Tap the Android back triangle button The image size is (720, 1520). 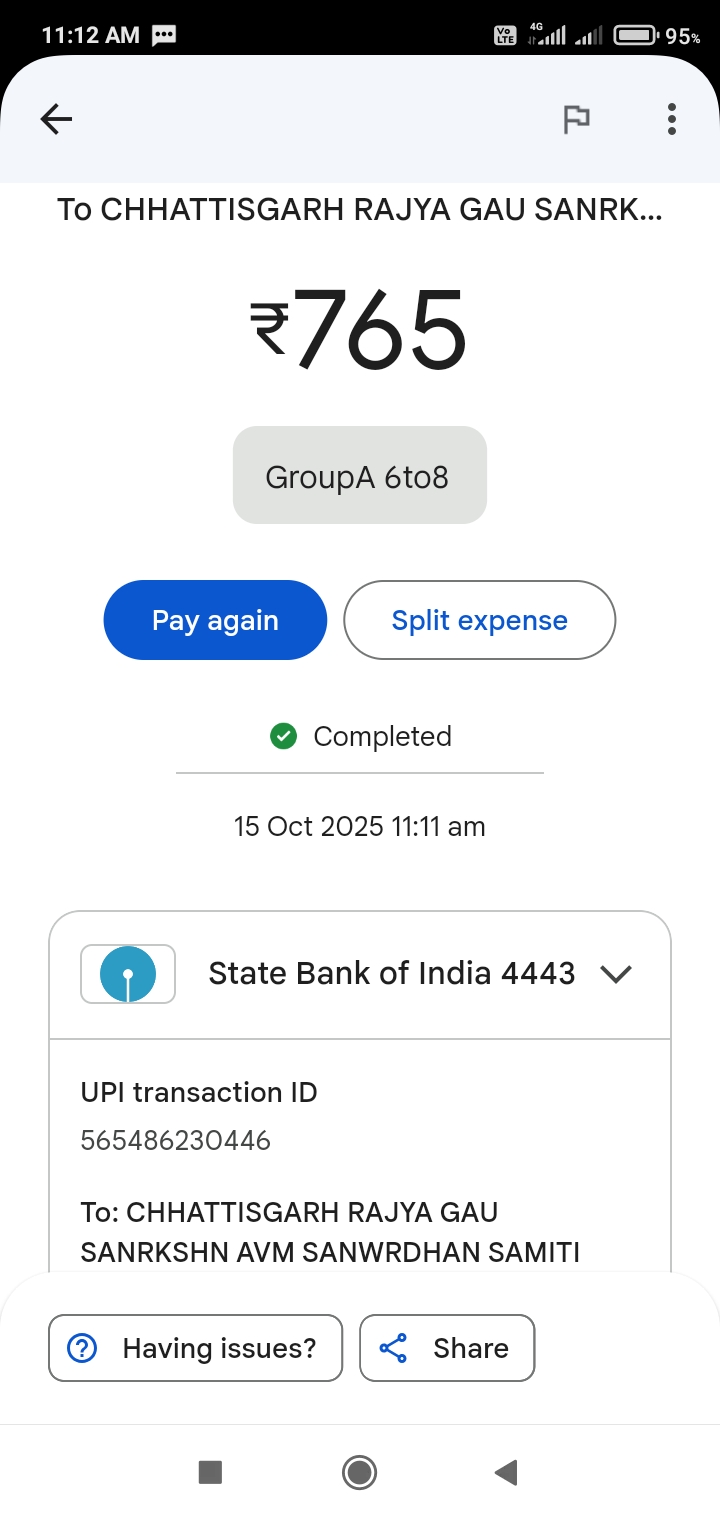pyautogui.click(x=506, y=1472)
